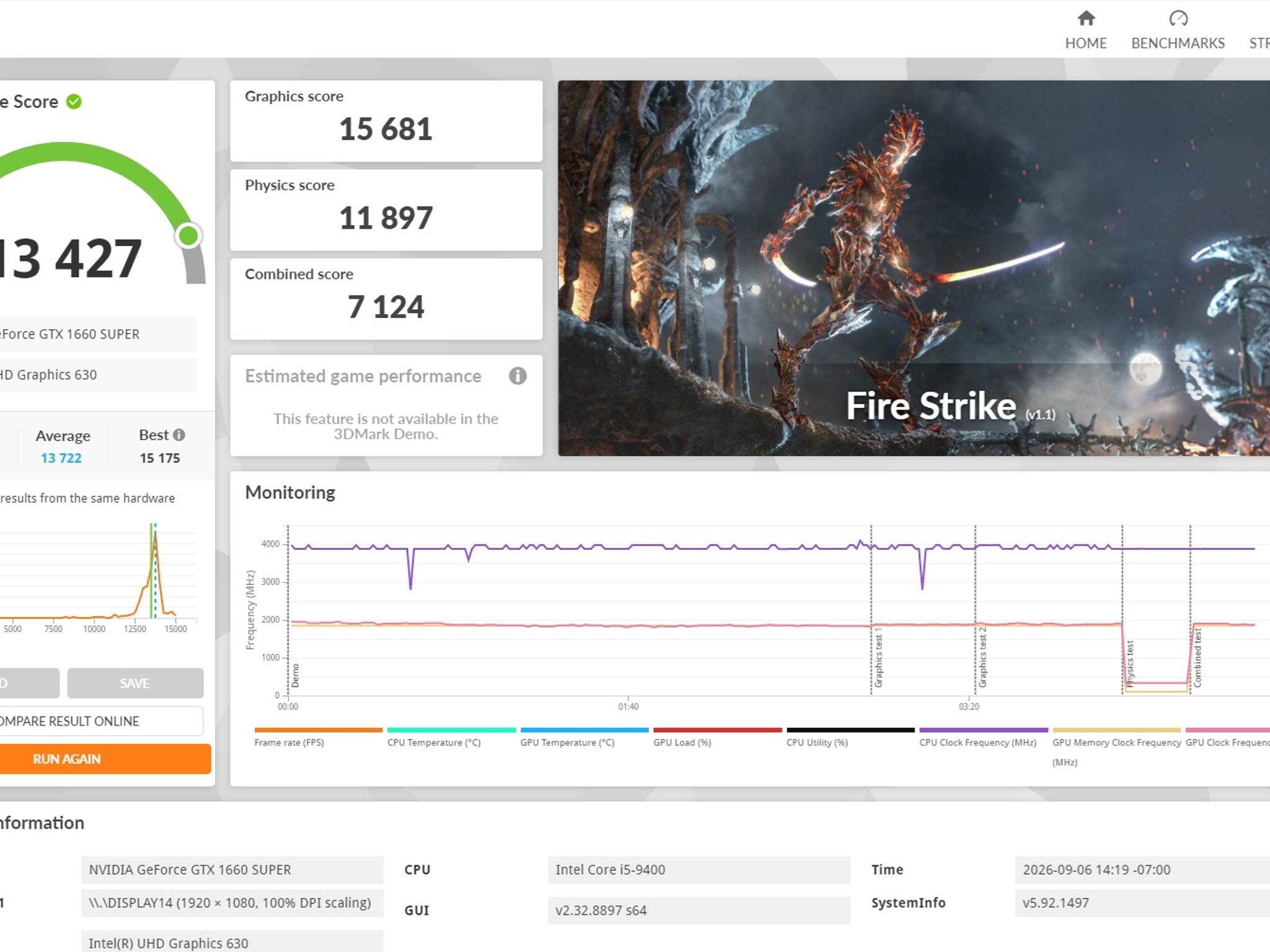Select Graphics test 1 marker in chart
Screen dimensions: 1270x952
point(878,658)
